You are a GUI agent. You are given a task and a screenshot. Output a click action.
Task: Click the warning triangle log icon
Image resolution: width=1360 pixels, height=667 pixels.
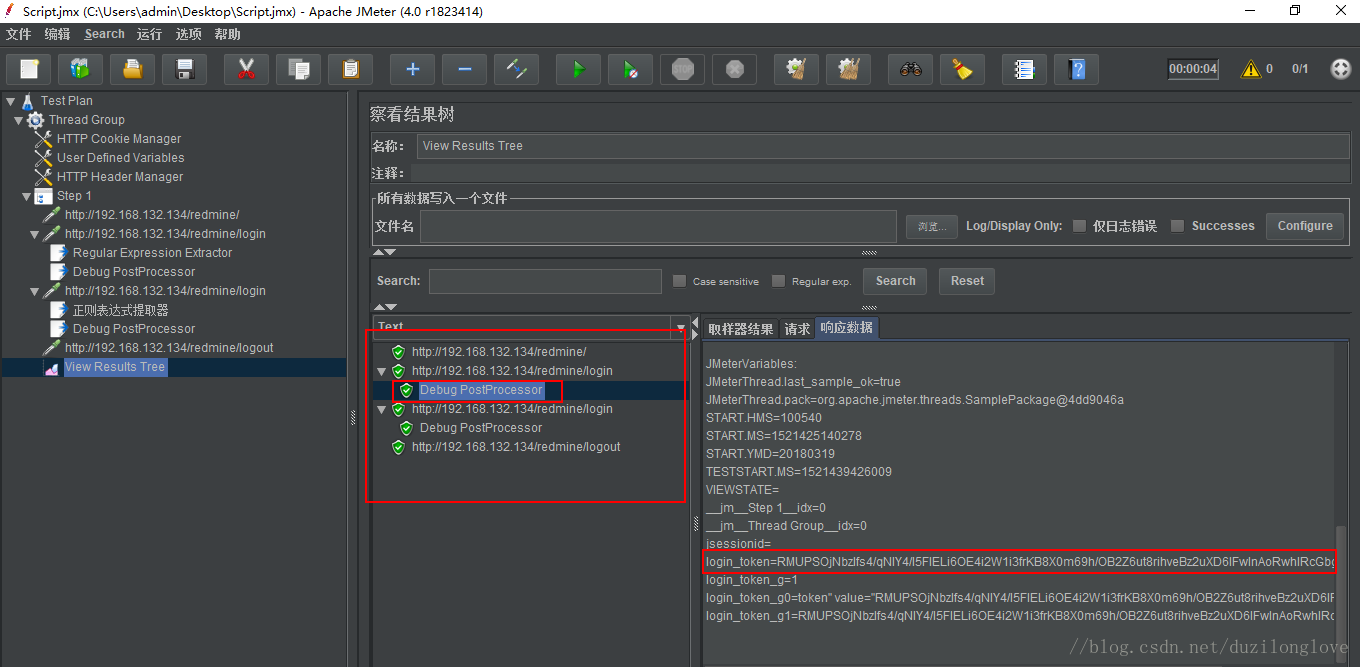point(1250,69)
